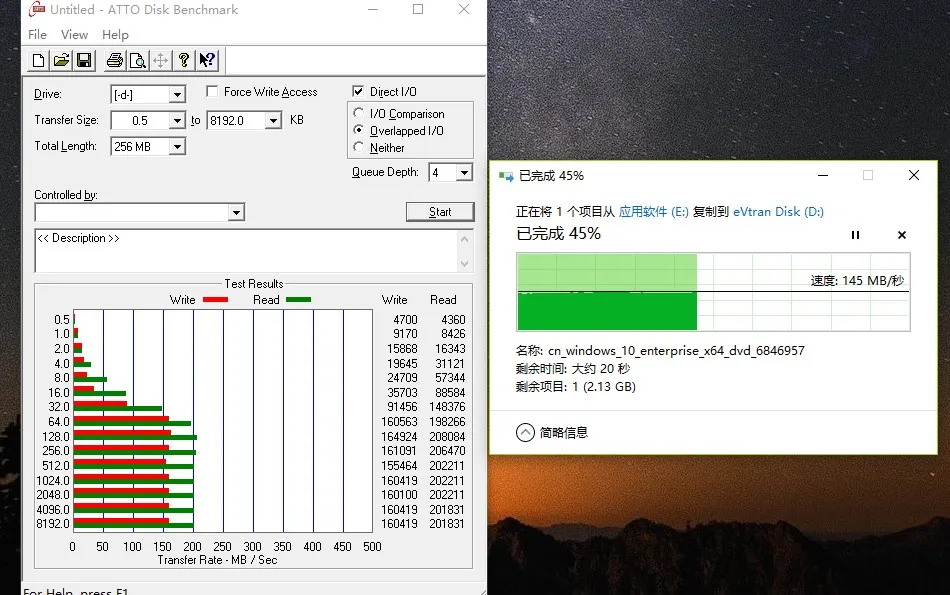Open the maximum transfer size 8192.0 dropdown
Screen dimensions: 950x595
tap(273, 121)
